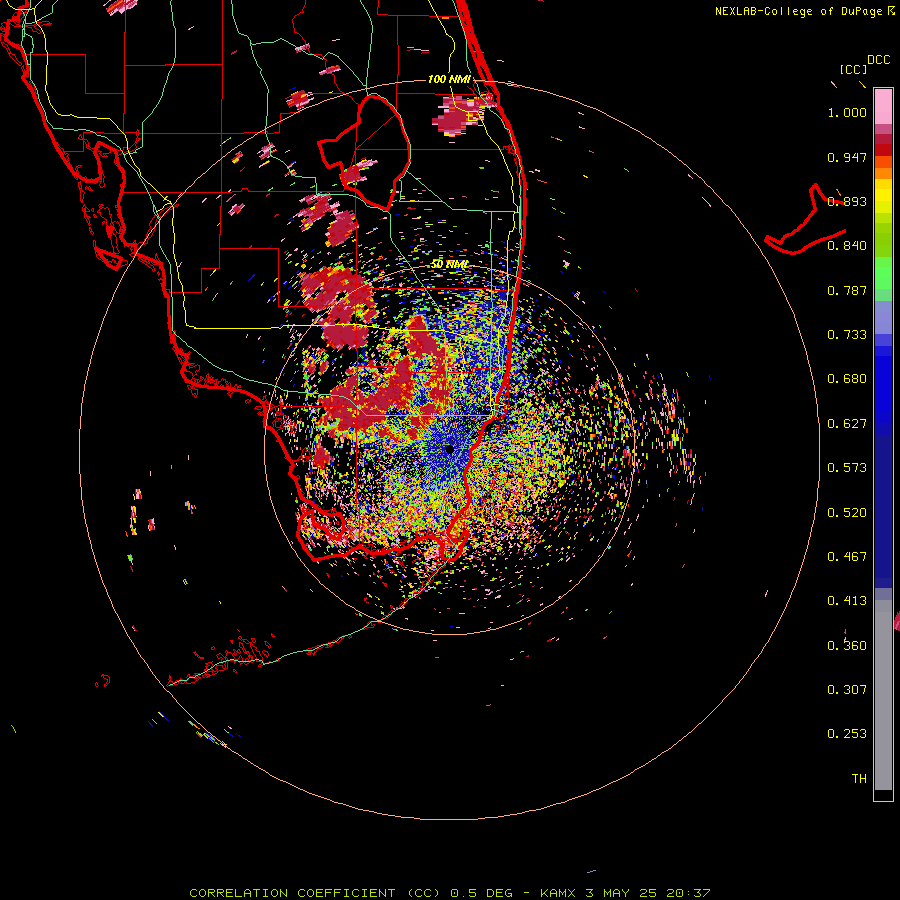Select the 0.840 scale value
This screenshot has height=900, width=900.
[847, 246]
